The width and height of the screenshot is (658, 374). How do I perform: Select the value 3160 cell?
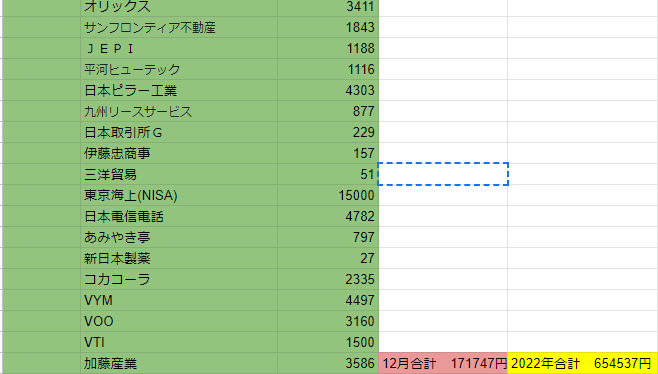(328, 321)
